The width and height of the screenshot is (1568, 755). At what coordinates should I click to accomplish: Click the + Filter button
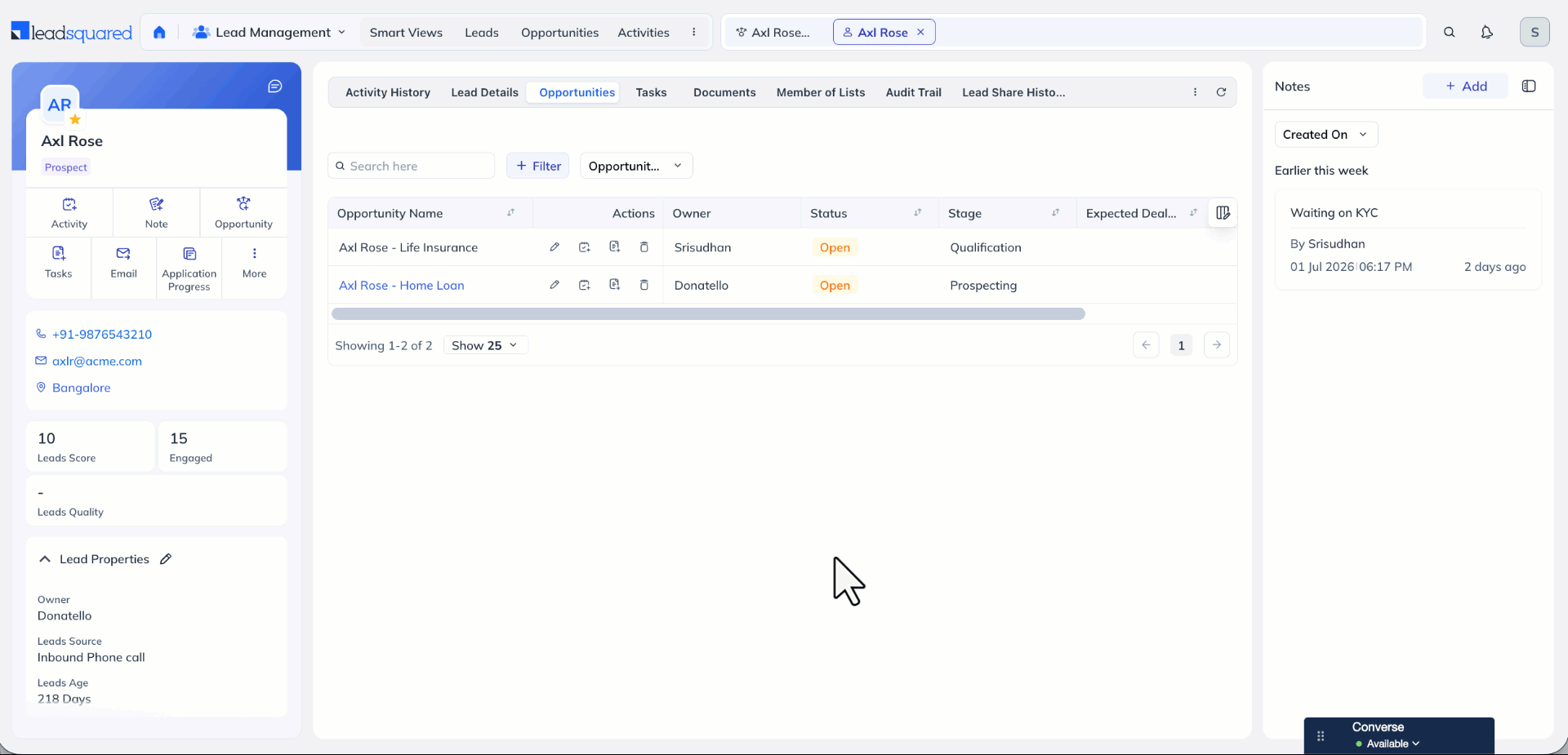click(538, 166)
